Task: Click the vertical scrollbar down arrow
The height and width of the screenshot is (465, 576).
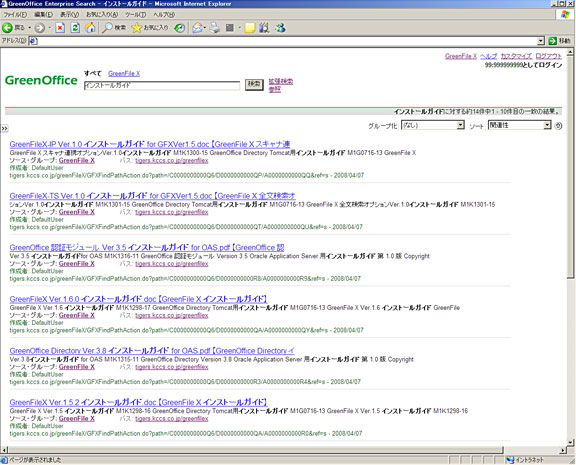Action: coord(570,443)
